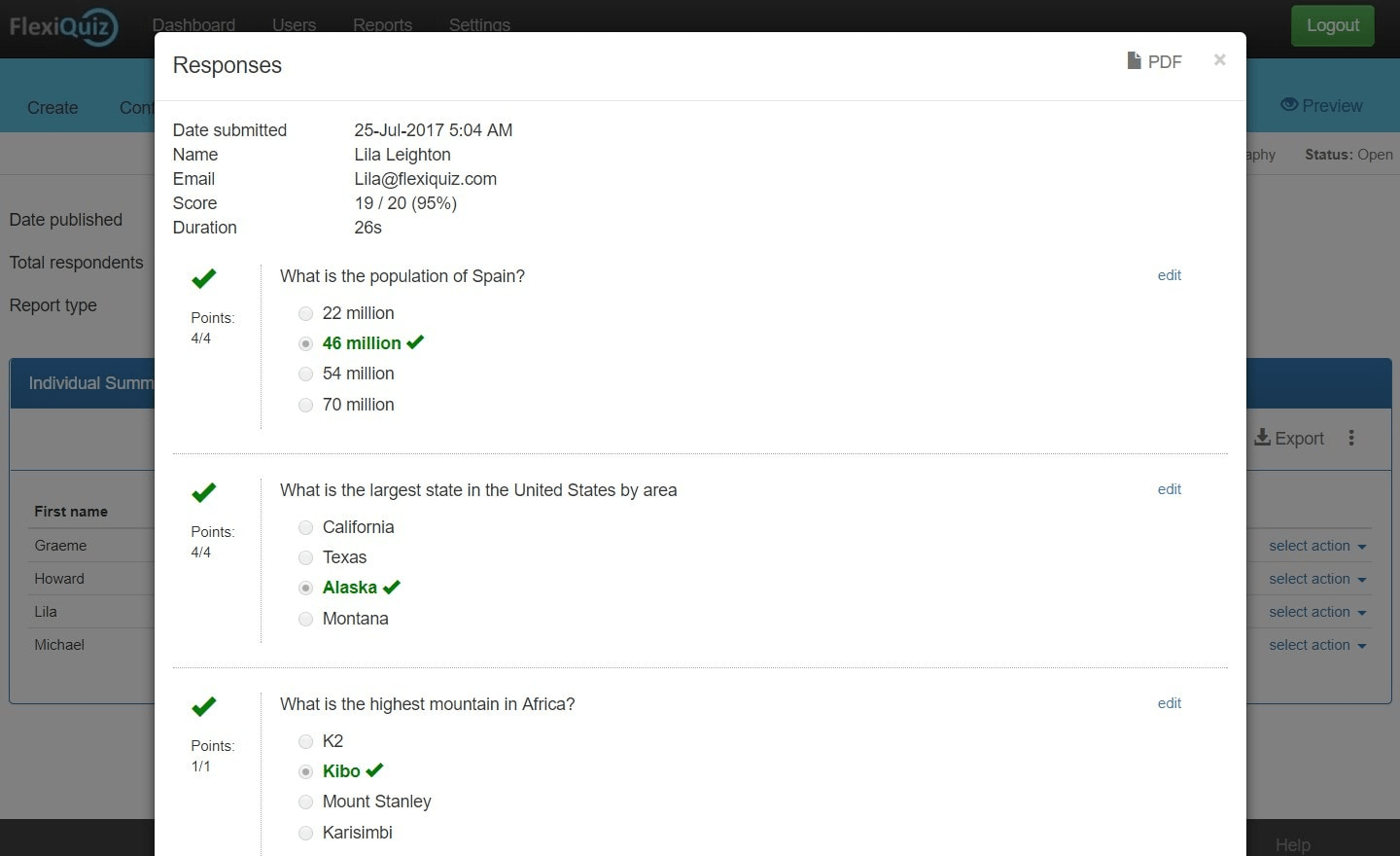Open select action dropdown for Michael
1400x856 pixels.
pyautogui.click(x=1317, y=645)
